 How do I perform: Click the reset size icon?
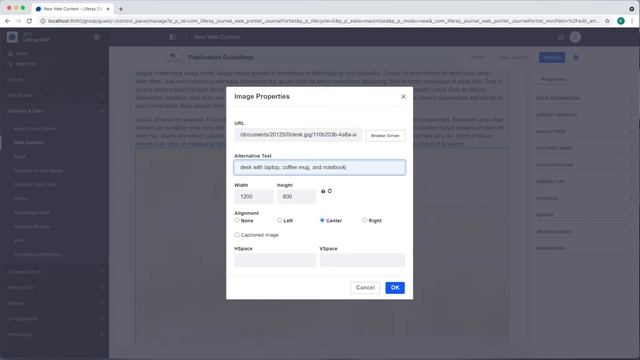pos(330,191)
